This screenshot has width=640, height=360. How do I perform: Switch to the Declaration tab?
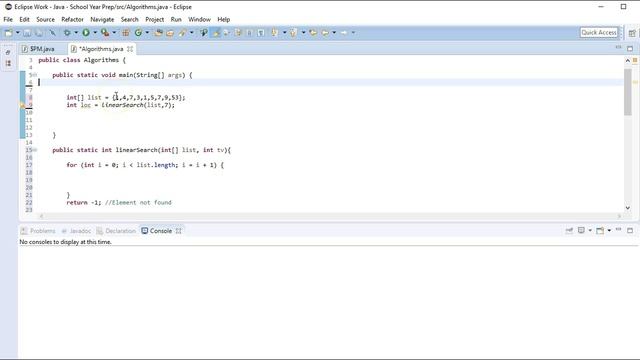(x=116, y=231)
